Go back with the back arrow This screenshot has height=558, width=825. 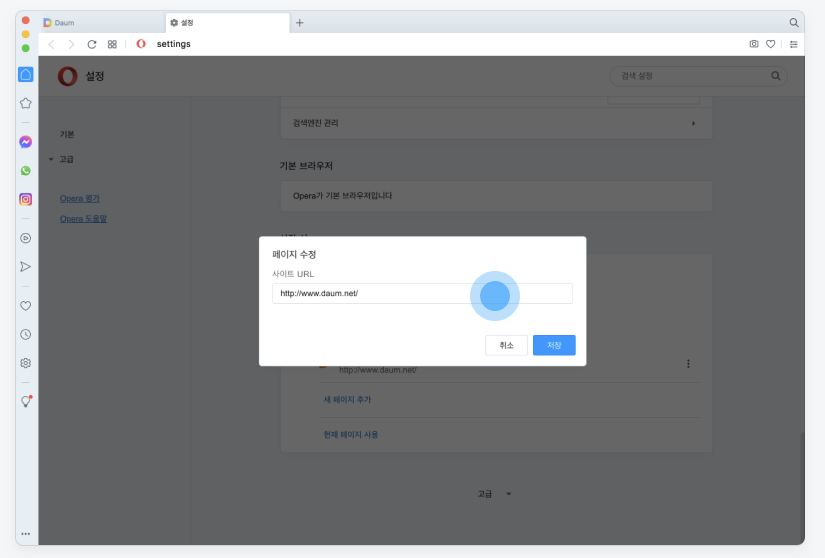tap(51, 44)
